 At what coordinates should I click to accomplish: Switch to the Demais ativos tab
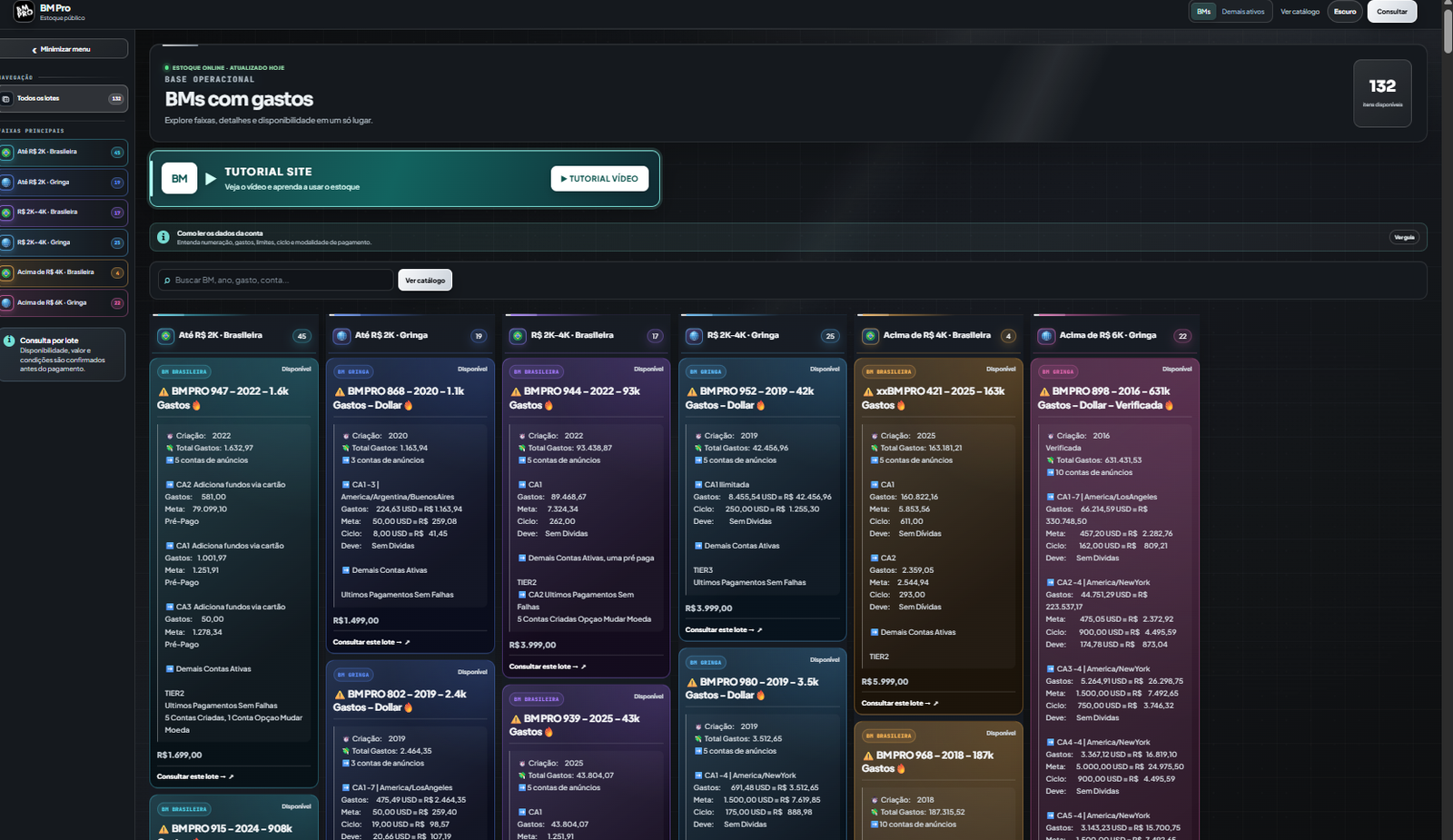point(1243,12)
